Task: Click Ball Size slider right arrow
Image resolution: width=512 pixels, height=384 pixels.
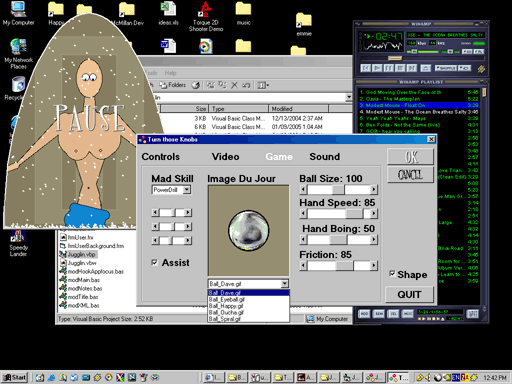Action: pyautogui.click(x=374, y=190)
